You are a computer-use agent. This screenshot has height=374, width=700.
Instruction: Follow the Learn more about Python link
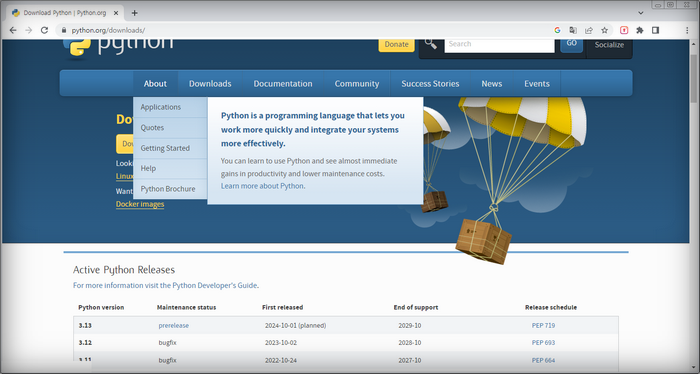262,186
